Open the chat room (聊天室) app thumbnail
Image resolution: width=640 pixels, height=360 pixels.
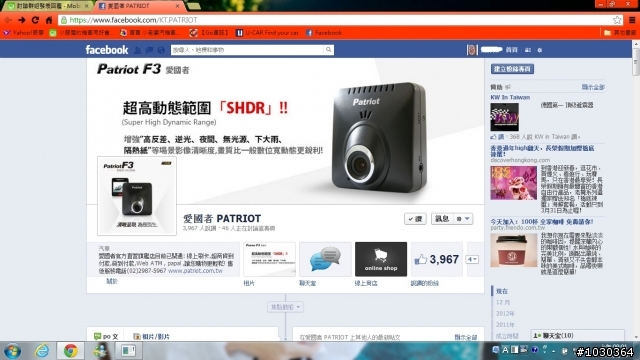point(325,259)
